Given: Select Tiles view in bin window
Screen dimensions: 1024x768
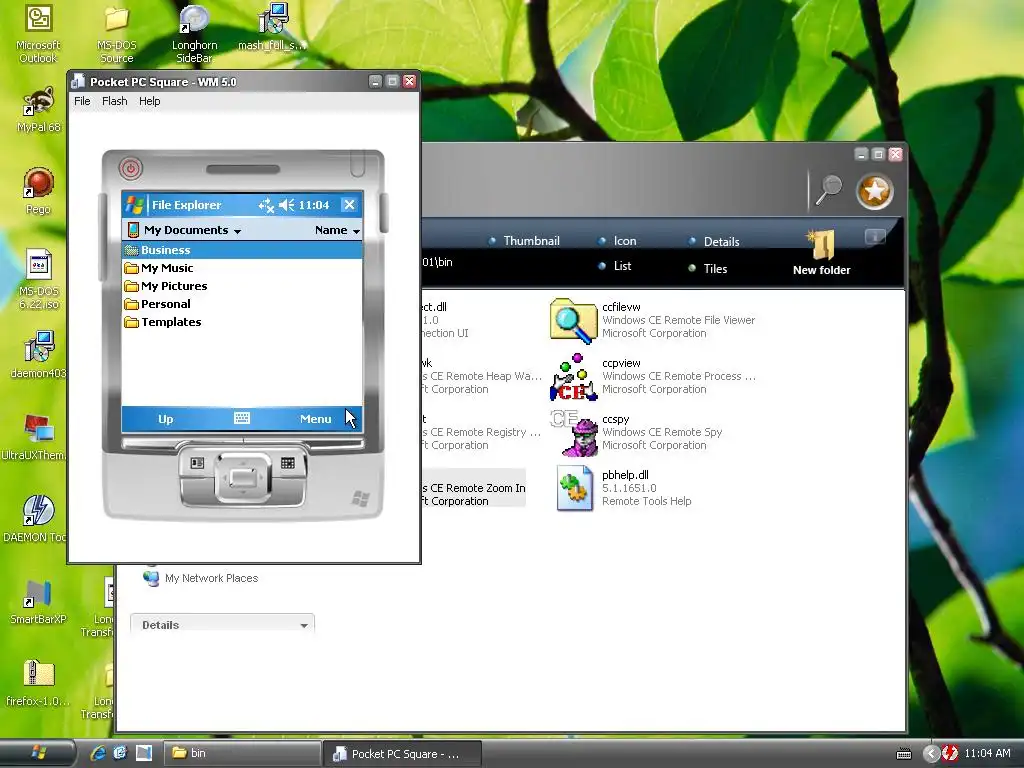Looking at the screenshot, I should [x=708, y=268].
